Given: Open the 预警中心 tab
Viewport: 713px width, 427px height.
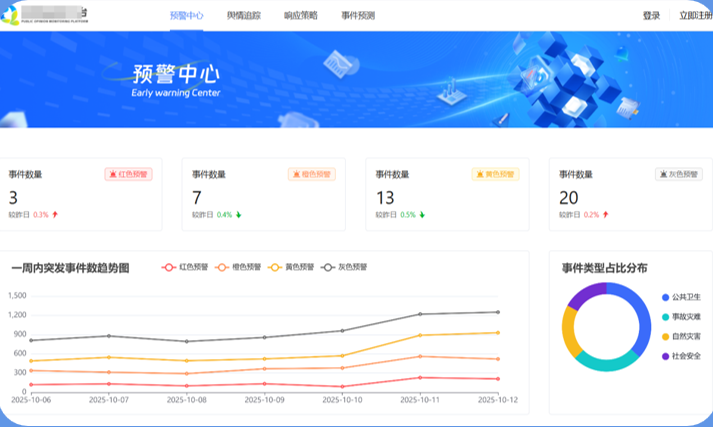Looking at the screenshot, I should (x=186, y=15).
